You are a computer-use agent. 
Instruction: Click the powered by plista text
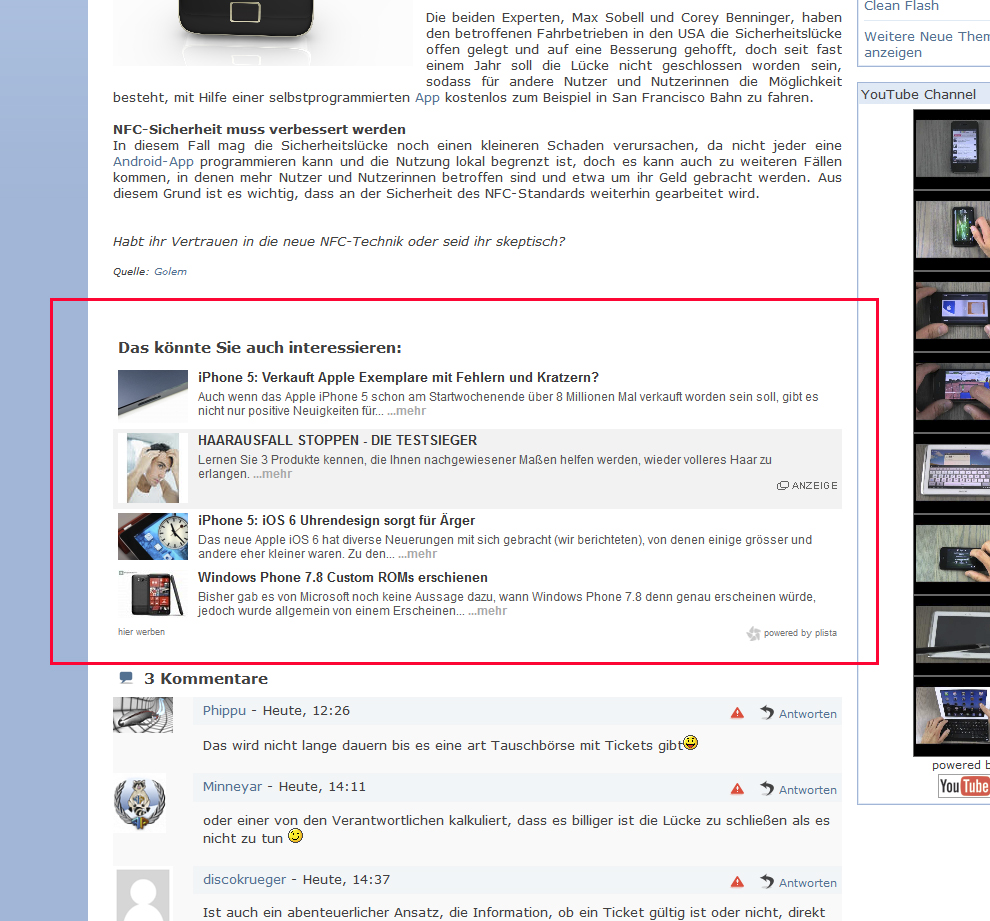(800, 633)
